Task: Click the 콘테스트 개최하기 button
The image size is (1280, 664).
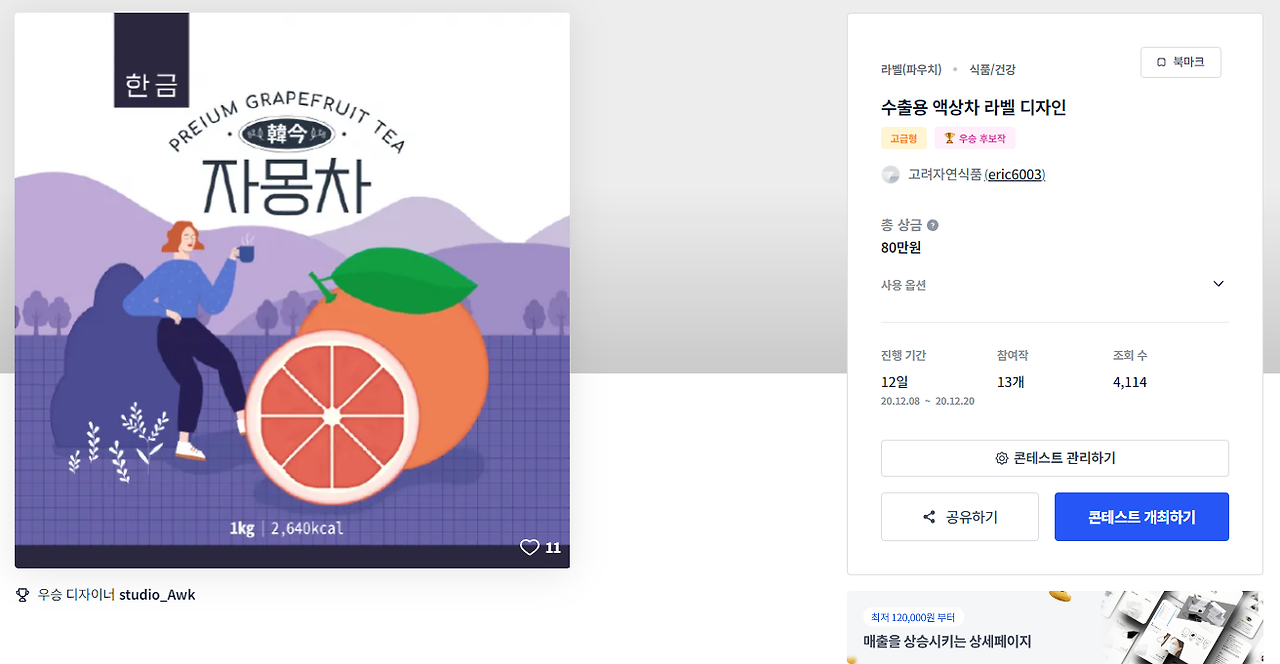Action: pyautogui.click(x=1141, y=517)
